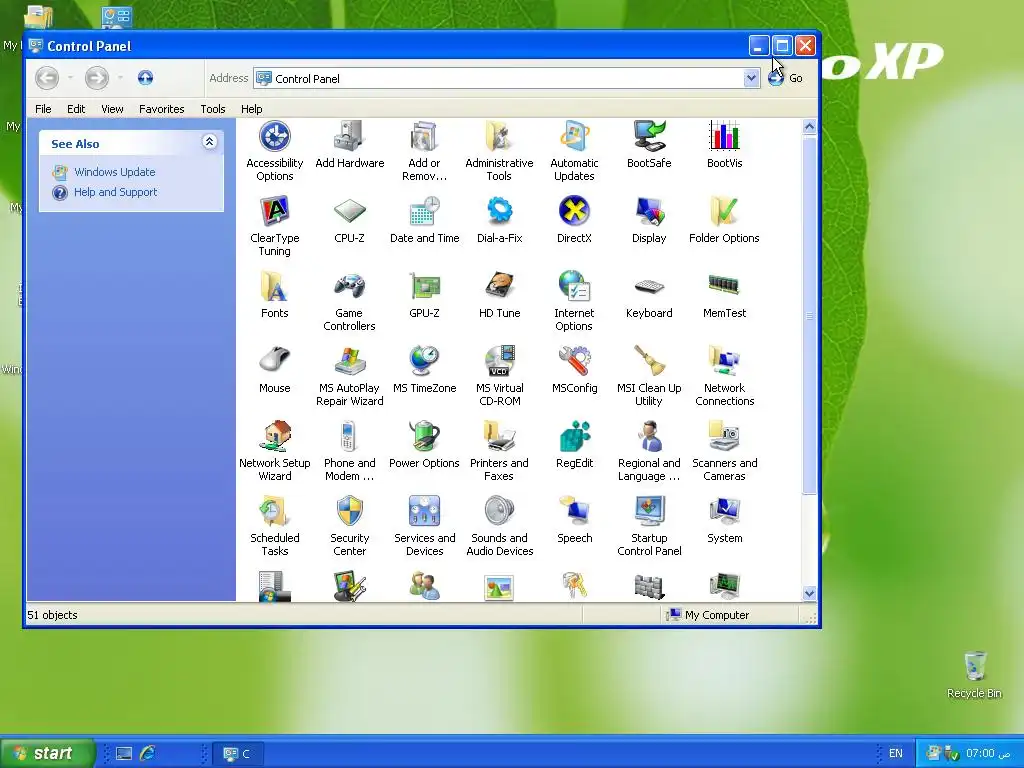Start Network Setup Wizard
1024x768 pixels.
(x=274, y=451)
